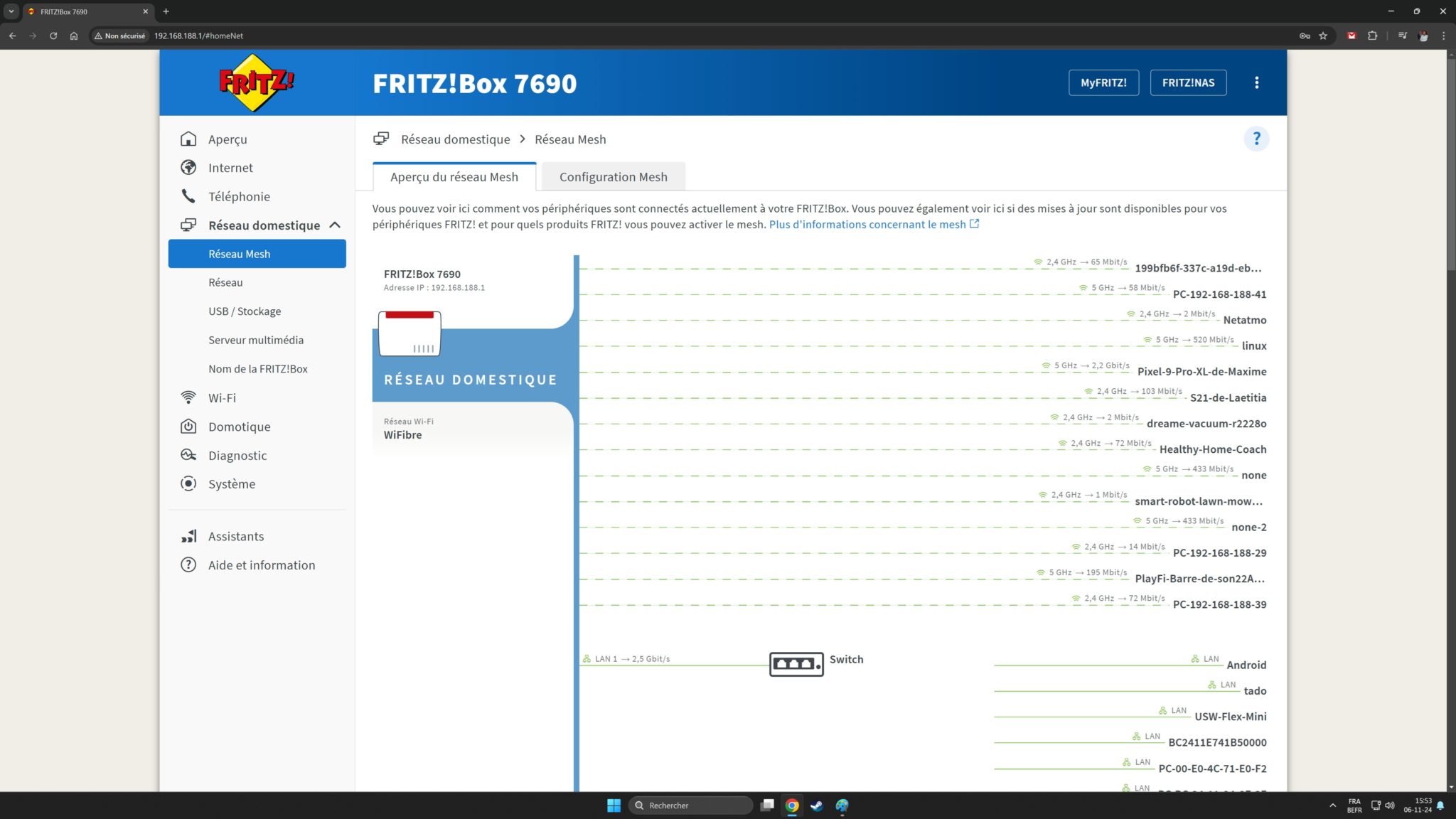The image size is (1456, 819).
Task: Open the linux device entry
Action: (x=1254, y=346)
